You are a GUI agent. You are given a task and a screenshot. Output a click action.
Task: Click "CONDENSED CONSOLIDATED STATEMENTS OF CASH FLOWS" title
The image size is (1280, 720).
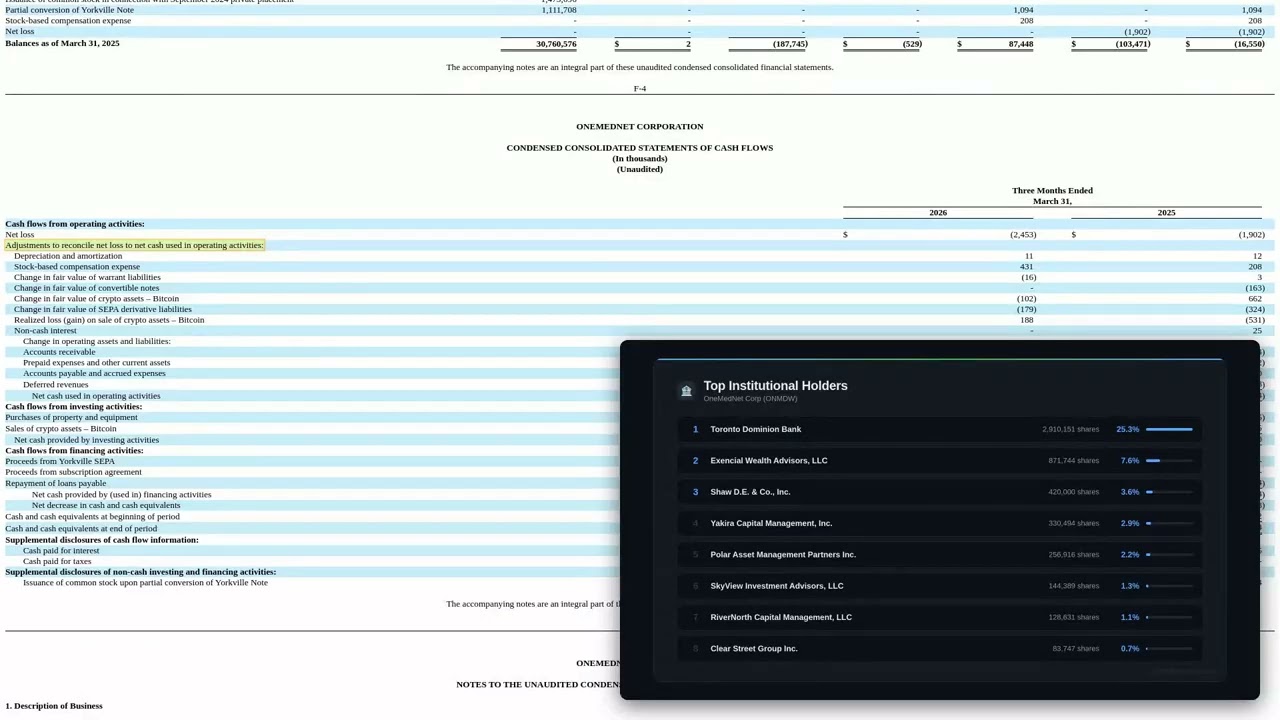640,148
